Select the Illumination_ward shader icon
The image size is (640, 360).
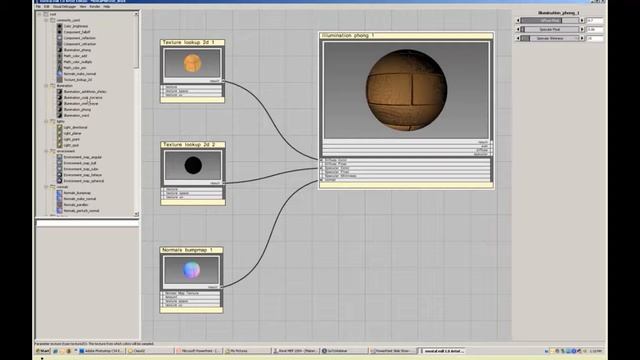tap(60, 116)
